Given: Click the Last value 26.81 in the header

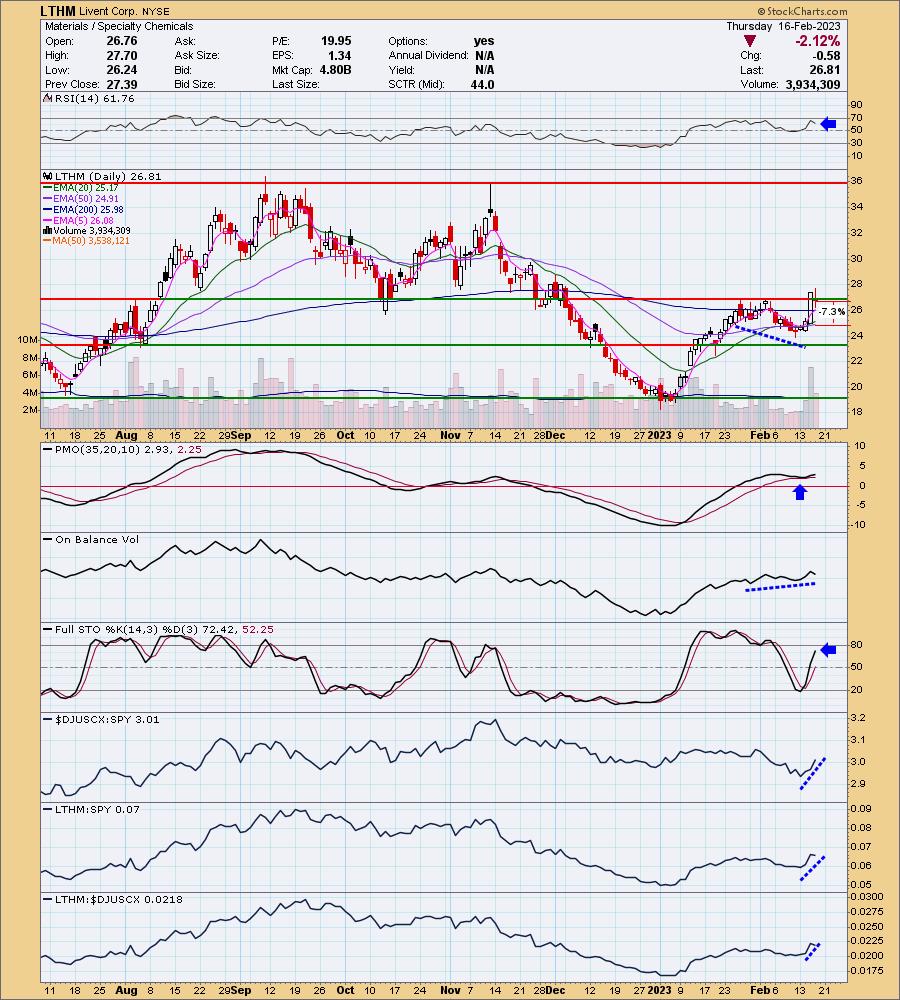Looking at the screenshot, I should click(x=825, y=70).
